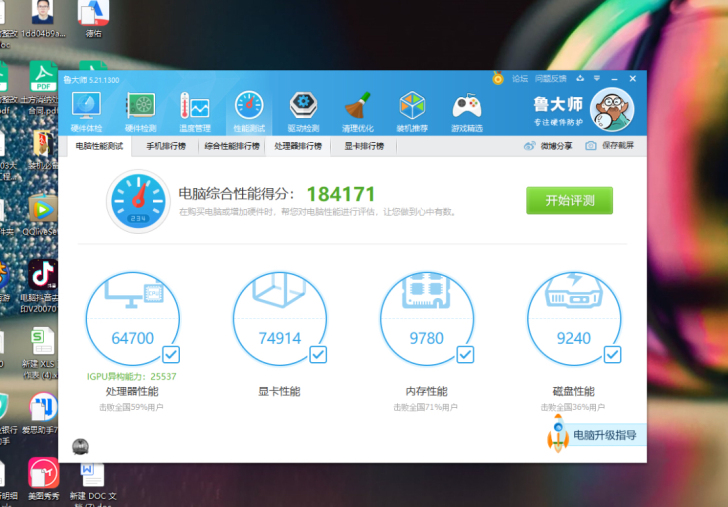The height and width of the screenshot is (507, 728).
Task: Click the green 开始评测 button
Action: coord(569,201)
